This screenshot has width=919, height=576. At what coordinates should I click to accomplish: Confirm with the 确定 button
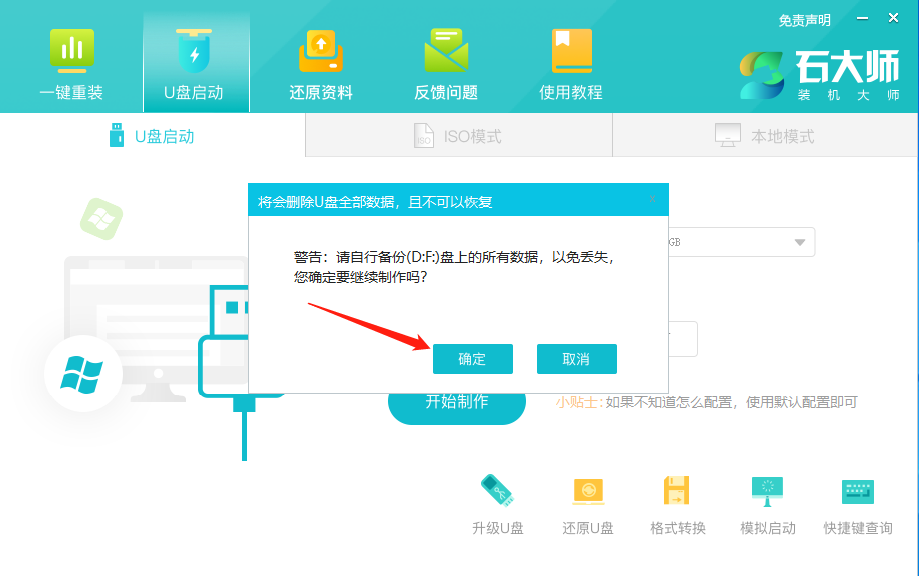(473, 358)
